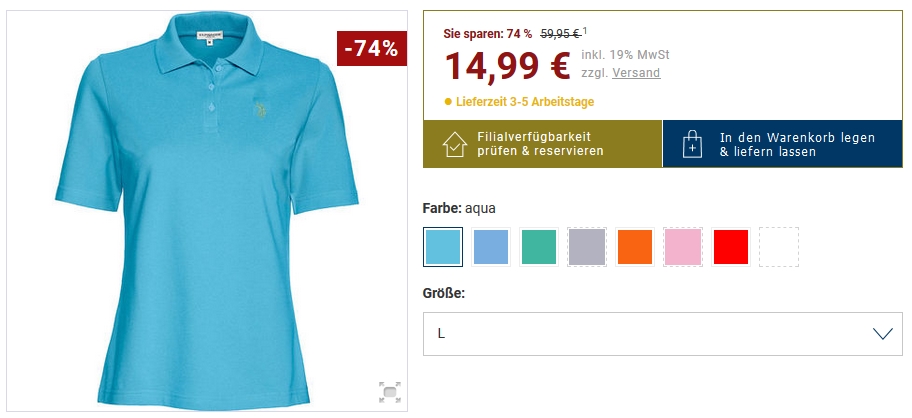Choose the light blue color swatch

click(x=491, y=247)
